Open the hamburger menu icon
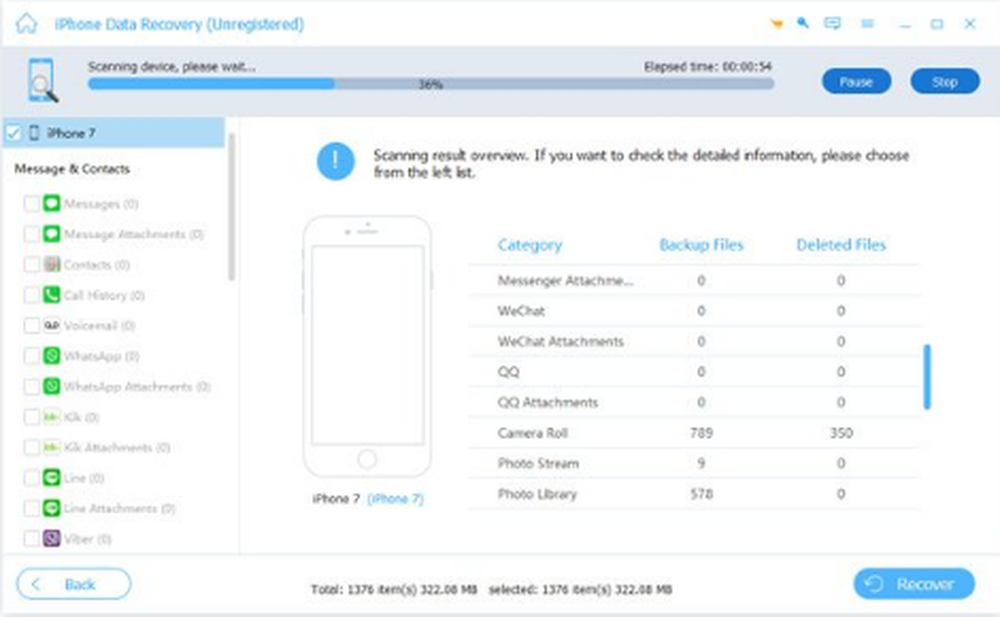 pos(867,24)
